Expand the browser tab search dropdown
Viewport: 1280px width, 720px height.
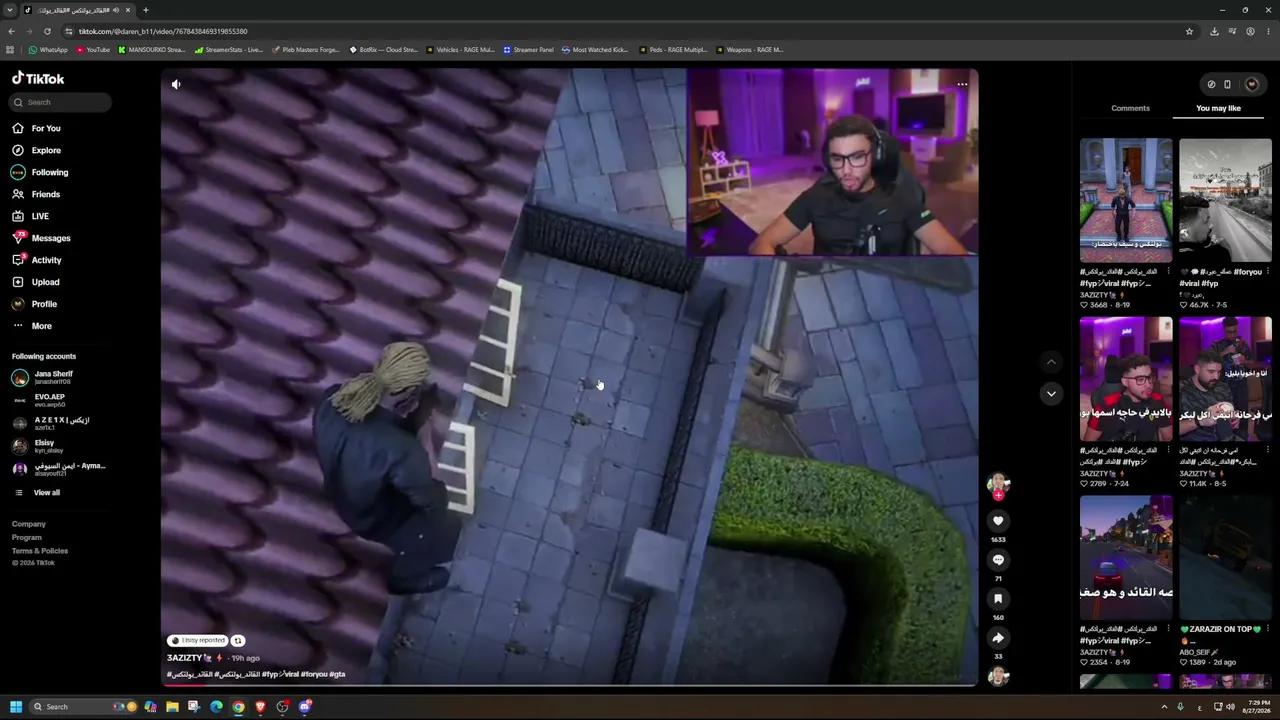[10, 10]
